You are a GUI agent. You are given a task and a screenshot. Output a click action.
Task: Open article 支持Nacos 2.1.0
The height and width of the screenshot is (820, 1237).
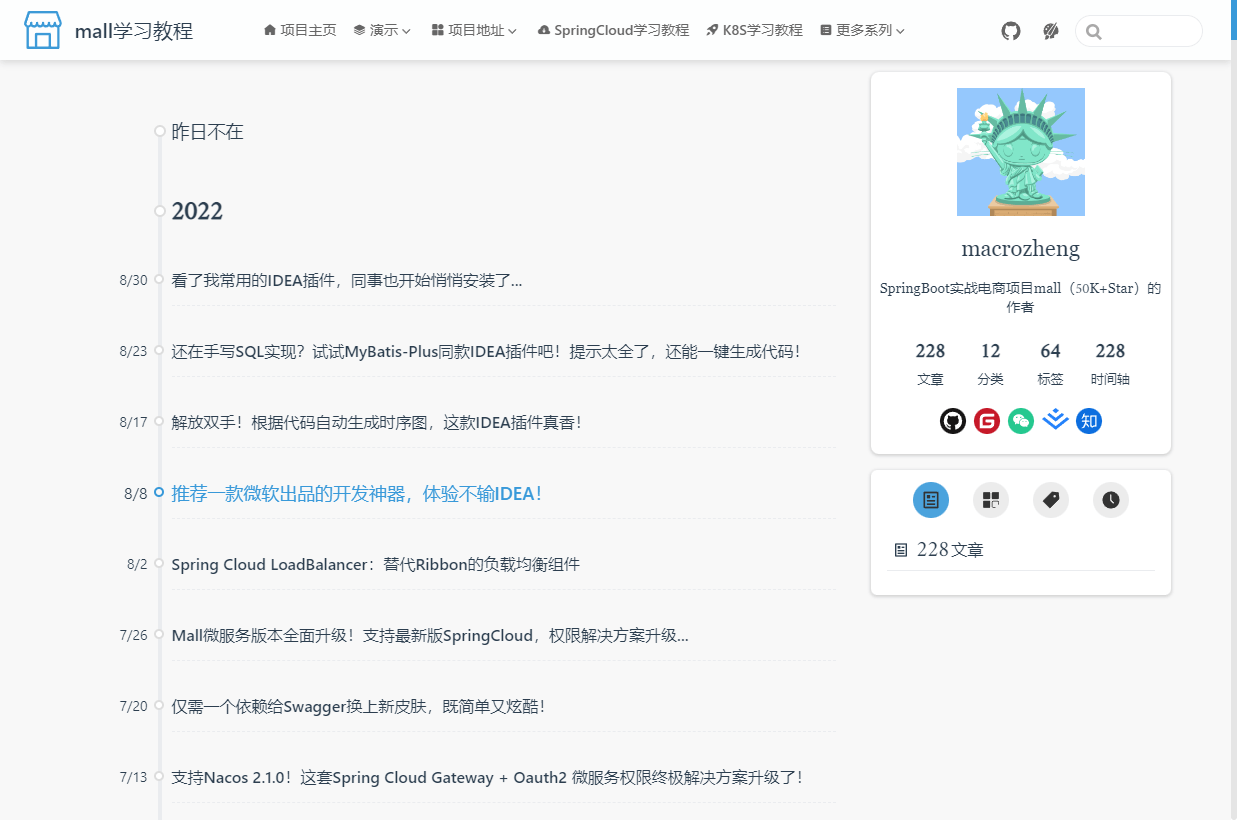click(x=488, y=777)
